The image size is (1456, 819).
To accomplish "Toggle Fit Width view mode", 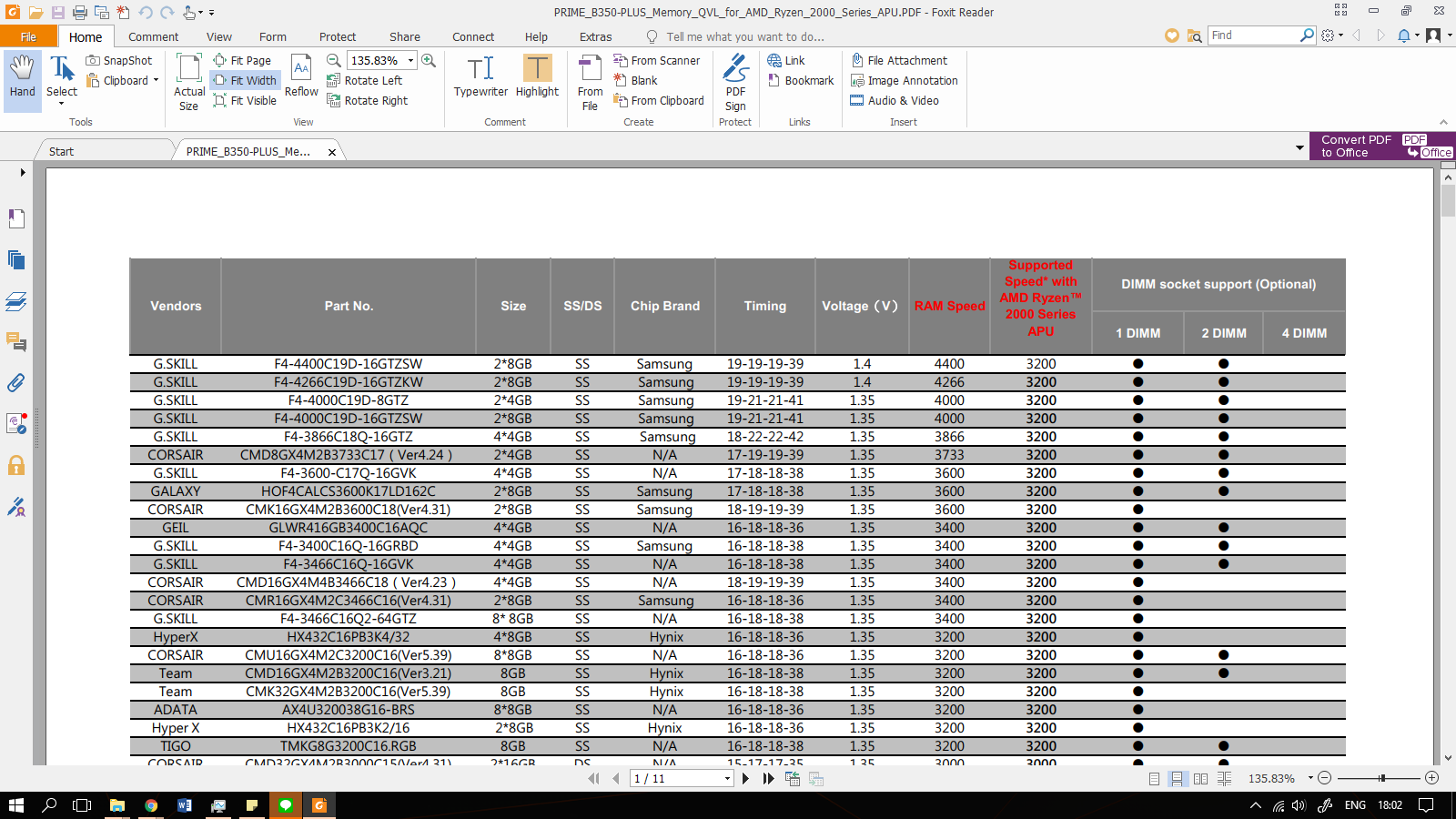I will [x=245, y=80].
